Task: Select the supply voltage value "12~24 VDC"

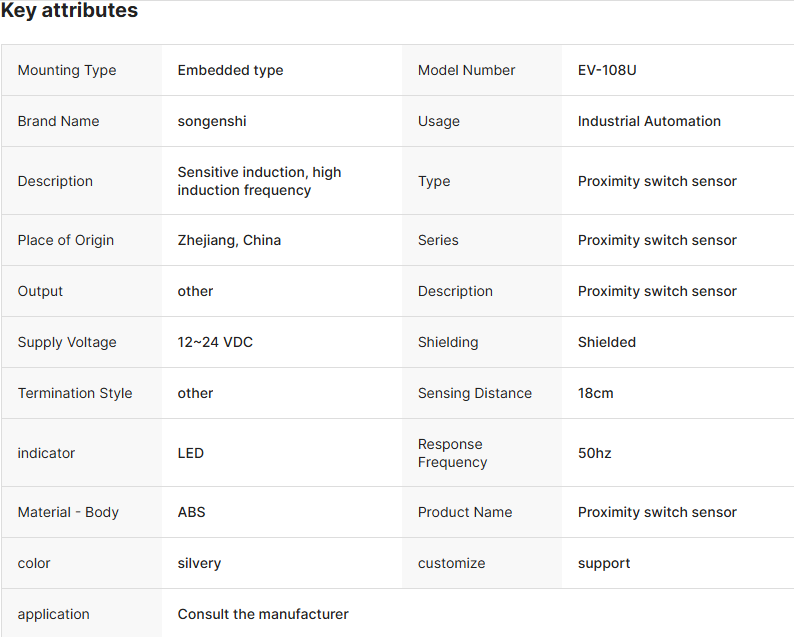Action: (215, 342)
